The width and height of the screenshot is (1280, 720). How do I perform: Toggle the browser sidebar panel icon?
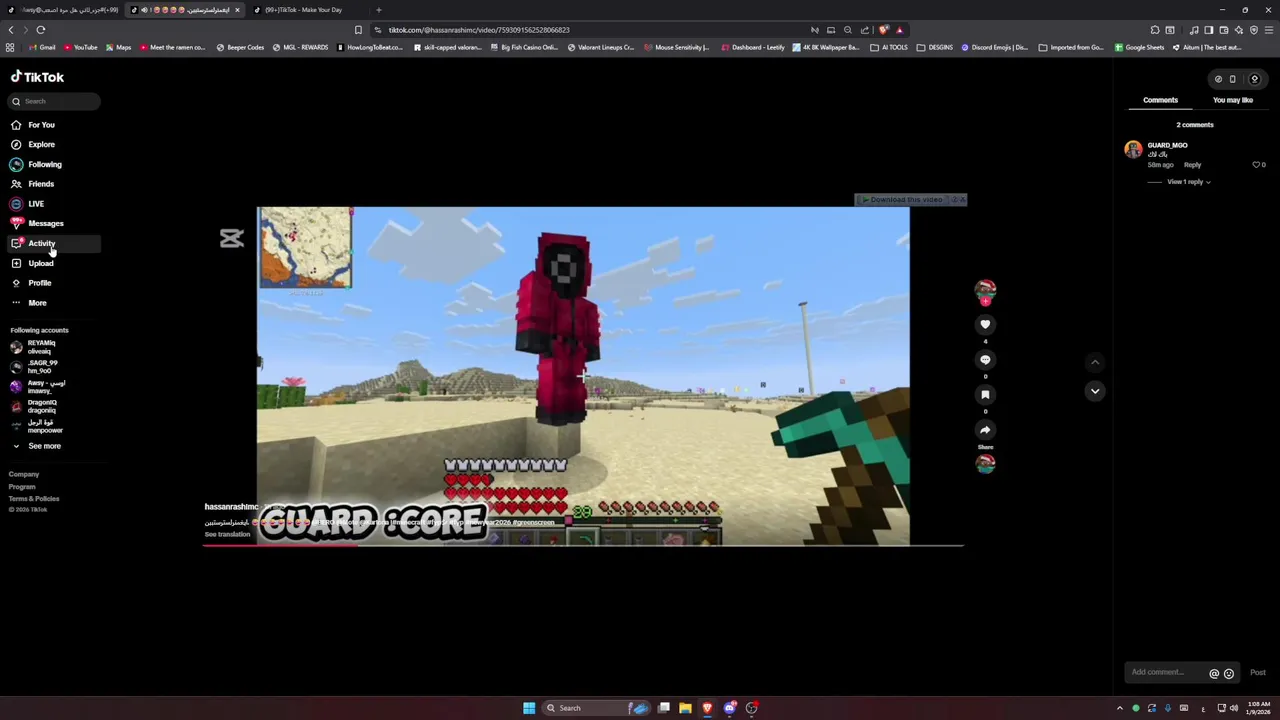click(1208, 30)
